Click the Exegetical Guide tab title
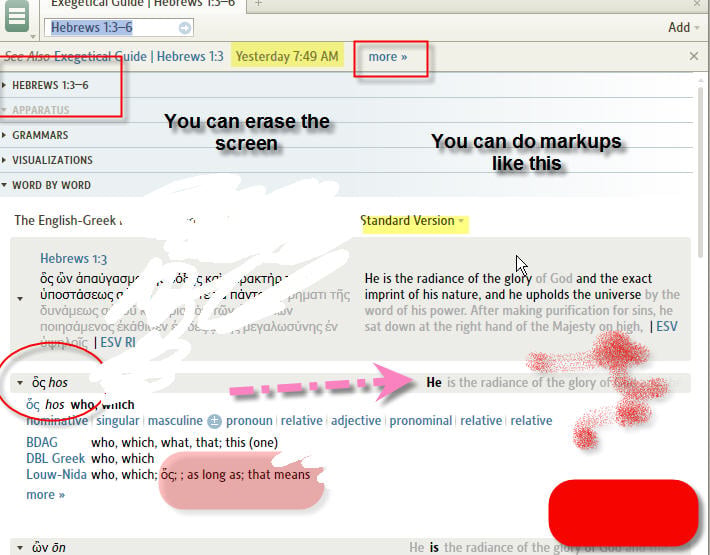The width and height of the screenshot is (710, 555). click(143, 4)
